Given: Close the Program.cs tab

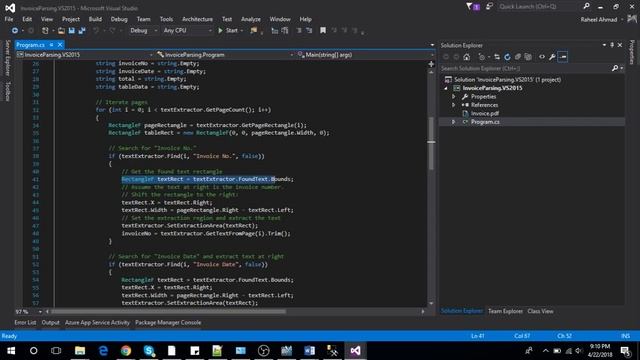Looking at the screenshot, I should pyautogui.click(x=60, y=44).
